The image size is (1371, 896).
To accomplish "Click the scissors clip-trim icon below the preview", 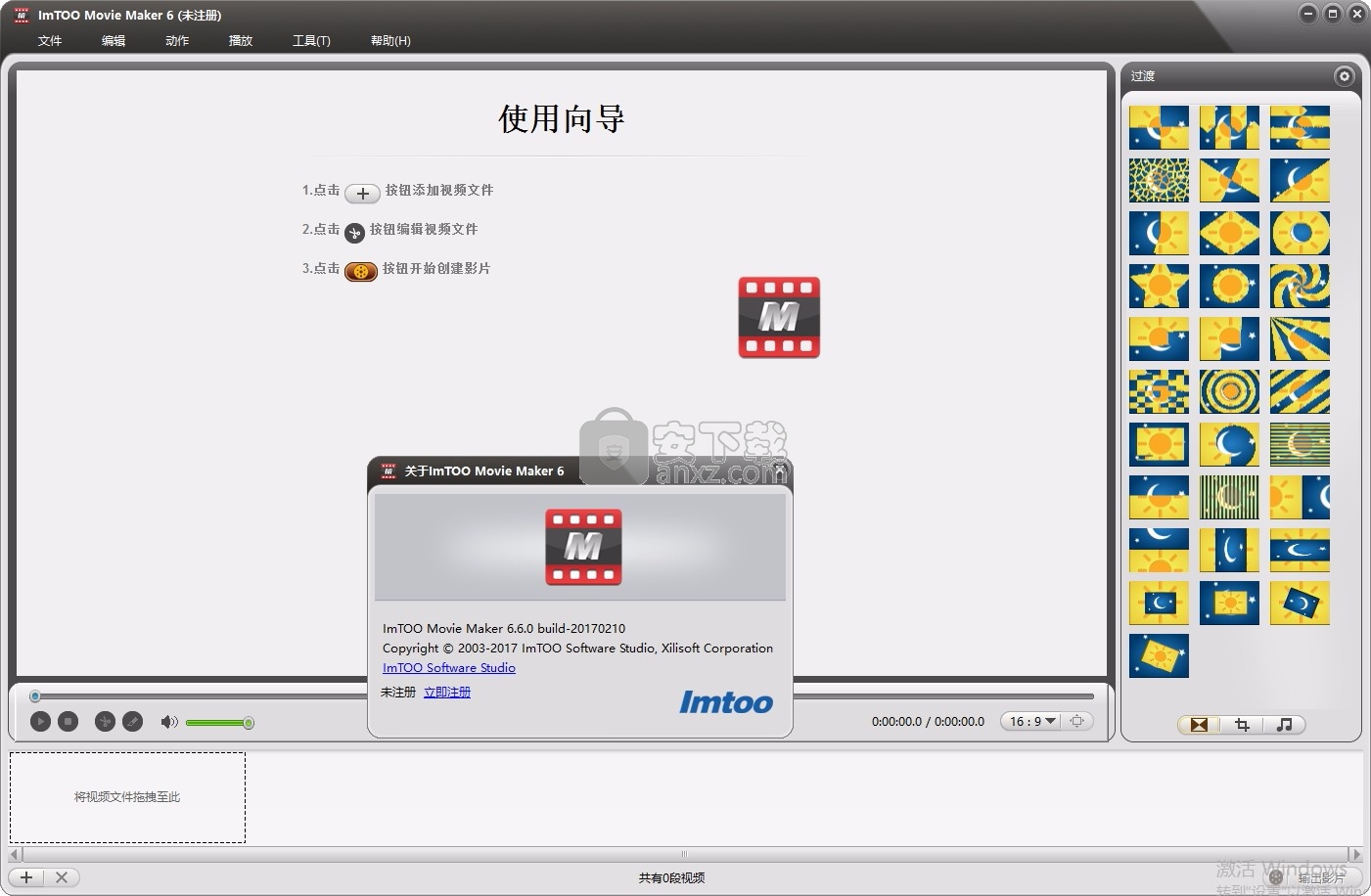I will [105, 722].
